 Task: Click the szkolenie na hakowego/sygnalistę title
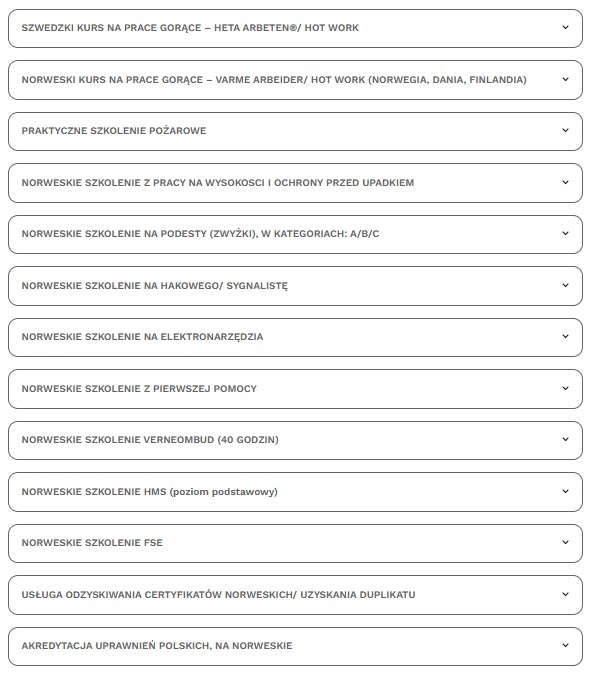click(x=154, y=286)
